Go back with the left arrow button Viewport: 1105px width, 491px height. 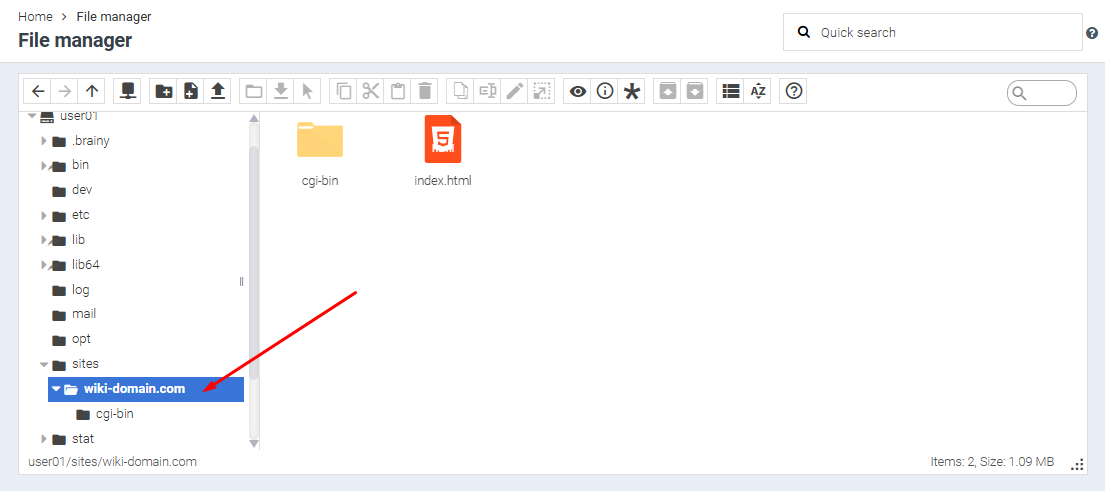38,91
